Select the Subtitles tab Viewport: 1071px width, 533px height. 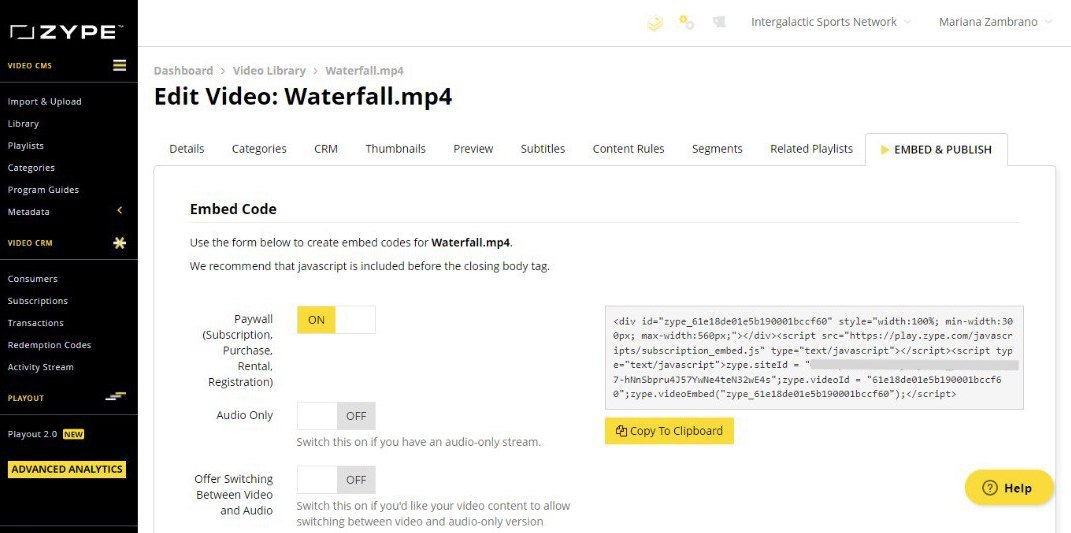pos(542,149)
